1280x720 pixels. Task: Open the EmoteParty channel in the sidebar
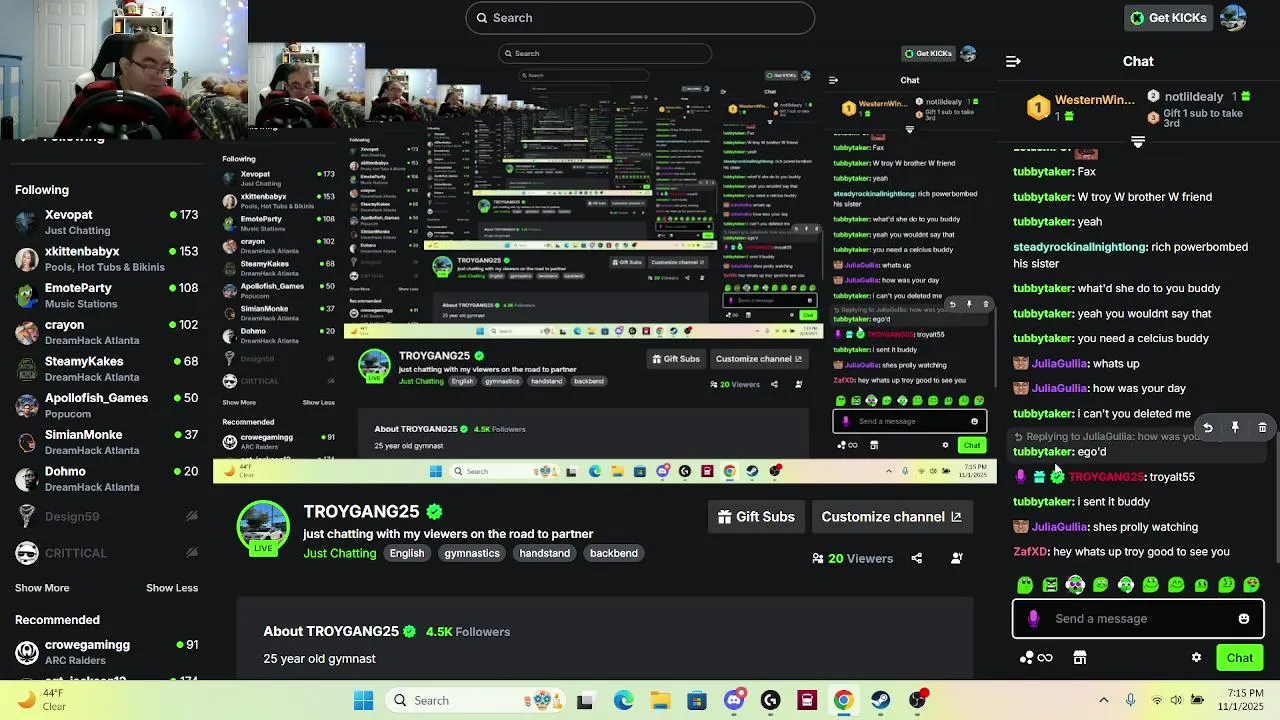pos(107,295)
